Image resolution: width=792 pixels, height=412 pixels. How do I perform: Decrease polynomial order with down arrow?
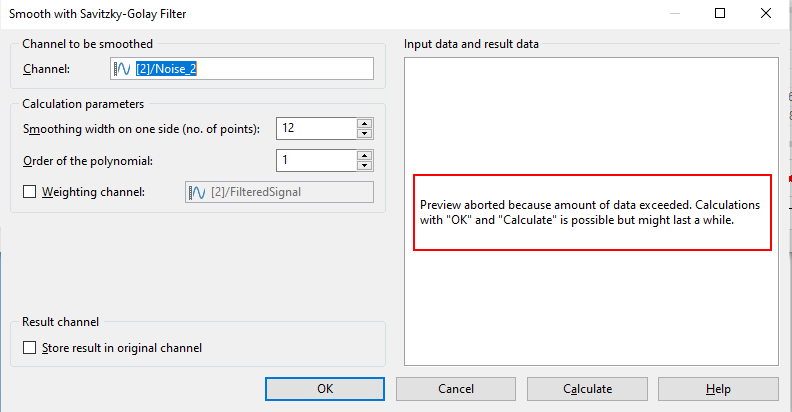pyautogui.click(x=365, y=166)
